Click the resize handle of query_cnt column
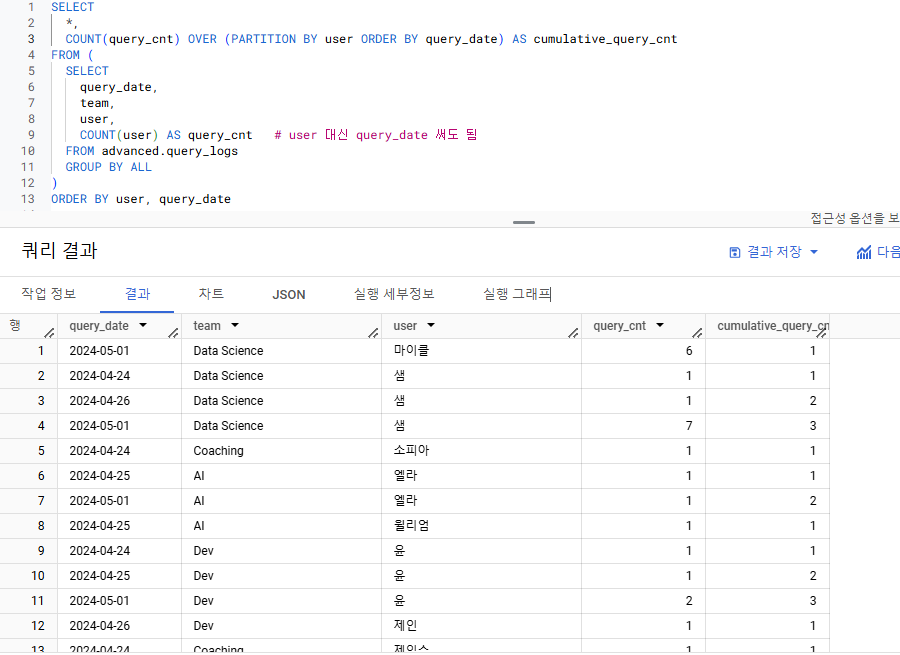900x655 pixels. coord(697,333)
